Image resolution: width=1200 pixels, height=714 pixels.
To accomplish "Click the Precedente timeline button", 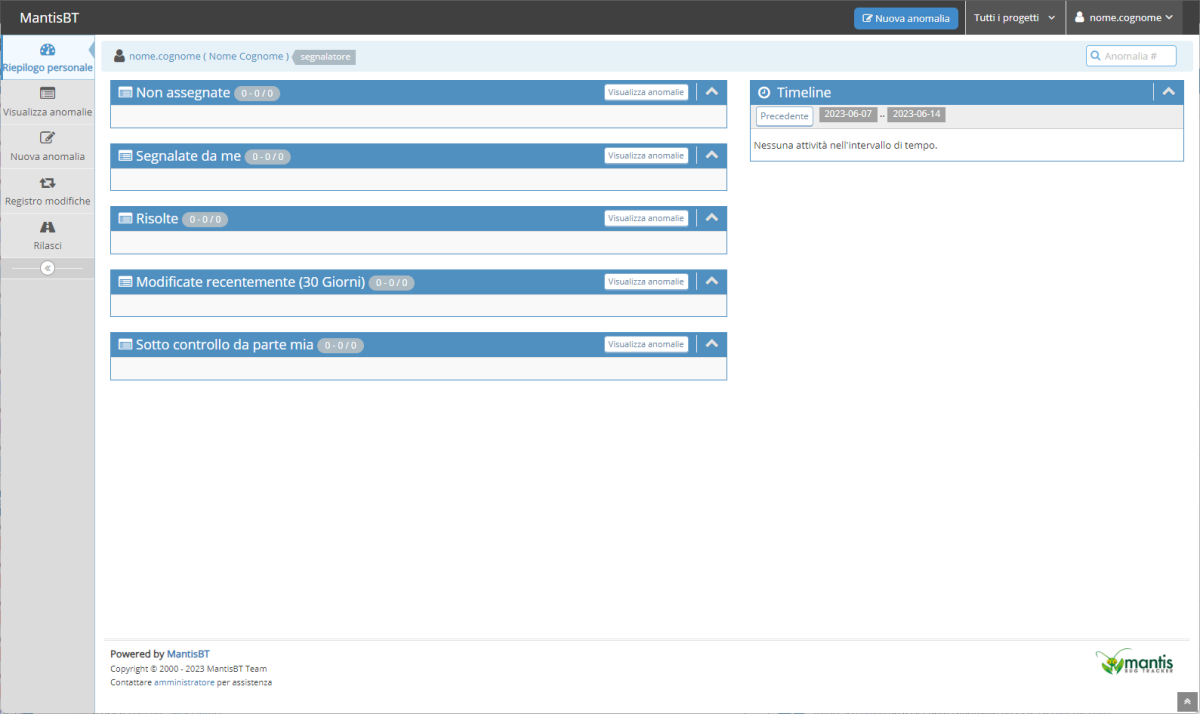I will [784, 116].
